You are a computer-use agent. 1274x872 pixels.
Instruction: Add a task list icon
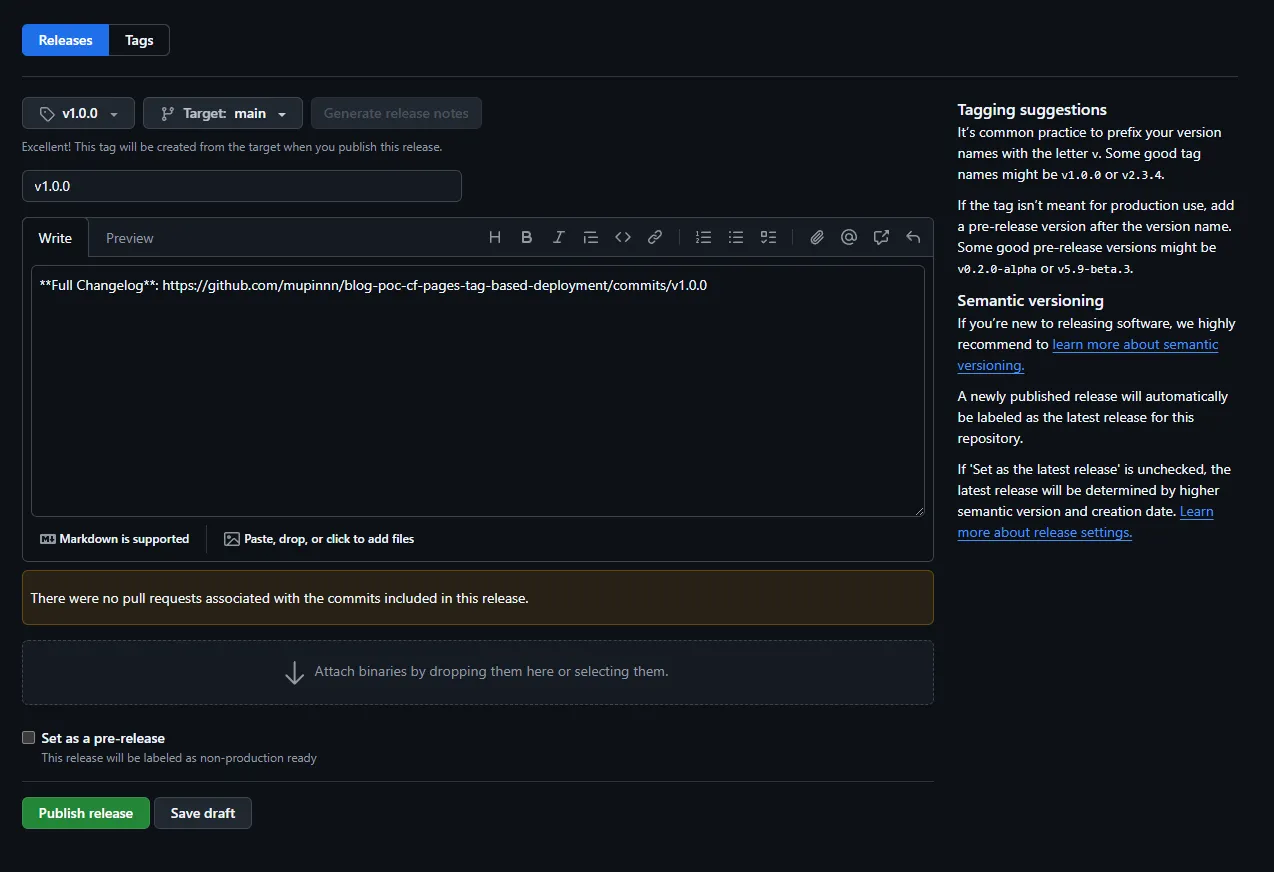(767, 237)
